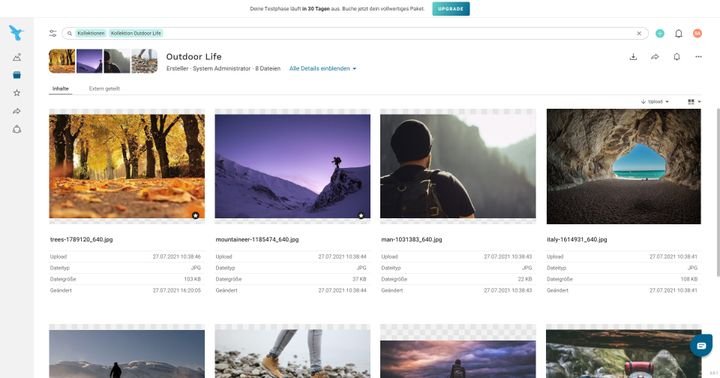Click the man header preview thumbnail of collection
The width and height of the screenshot is (720, 378).
point(117,61)
